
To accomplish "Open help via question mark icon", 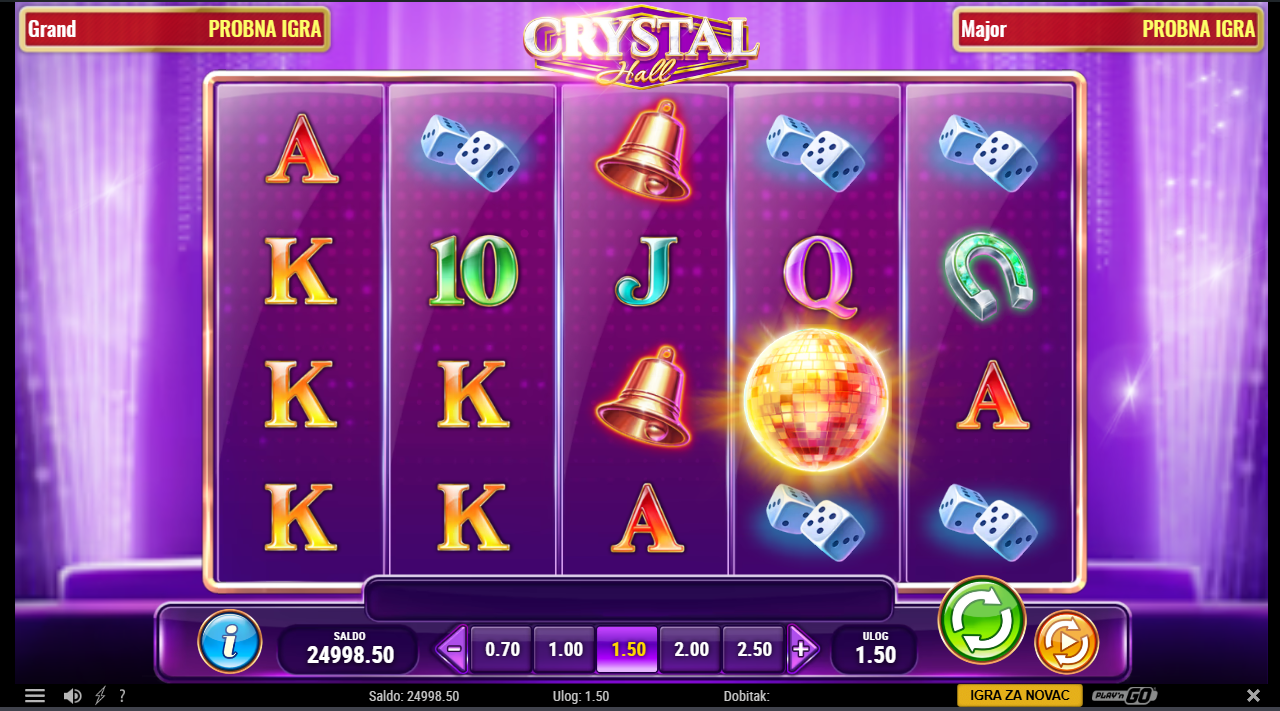I will [x=122, y=696].
